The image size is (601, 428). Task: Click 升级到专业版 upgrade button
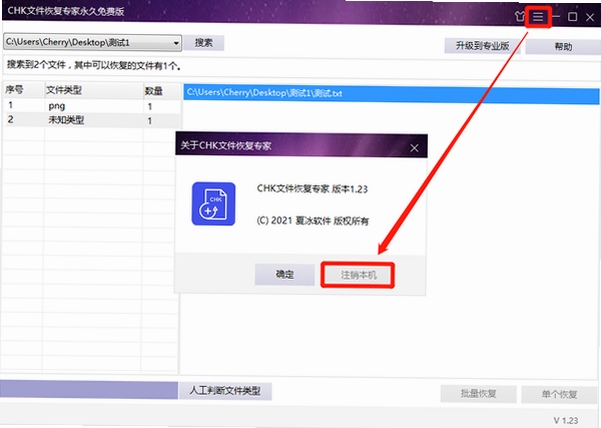(x=482, y=46)
